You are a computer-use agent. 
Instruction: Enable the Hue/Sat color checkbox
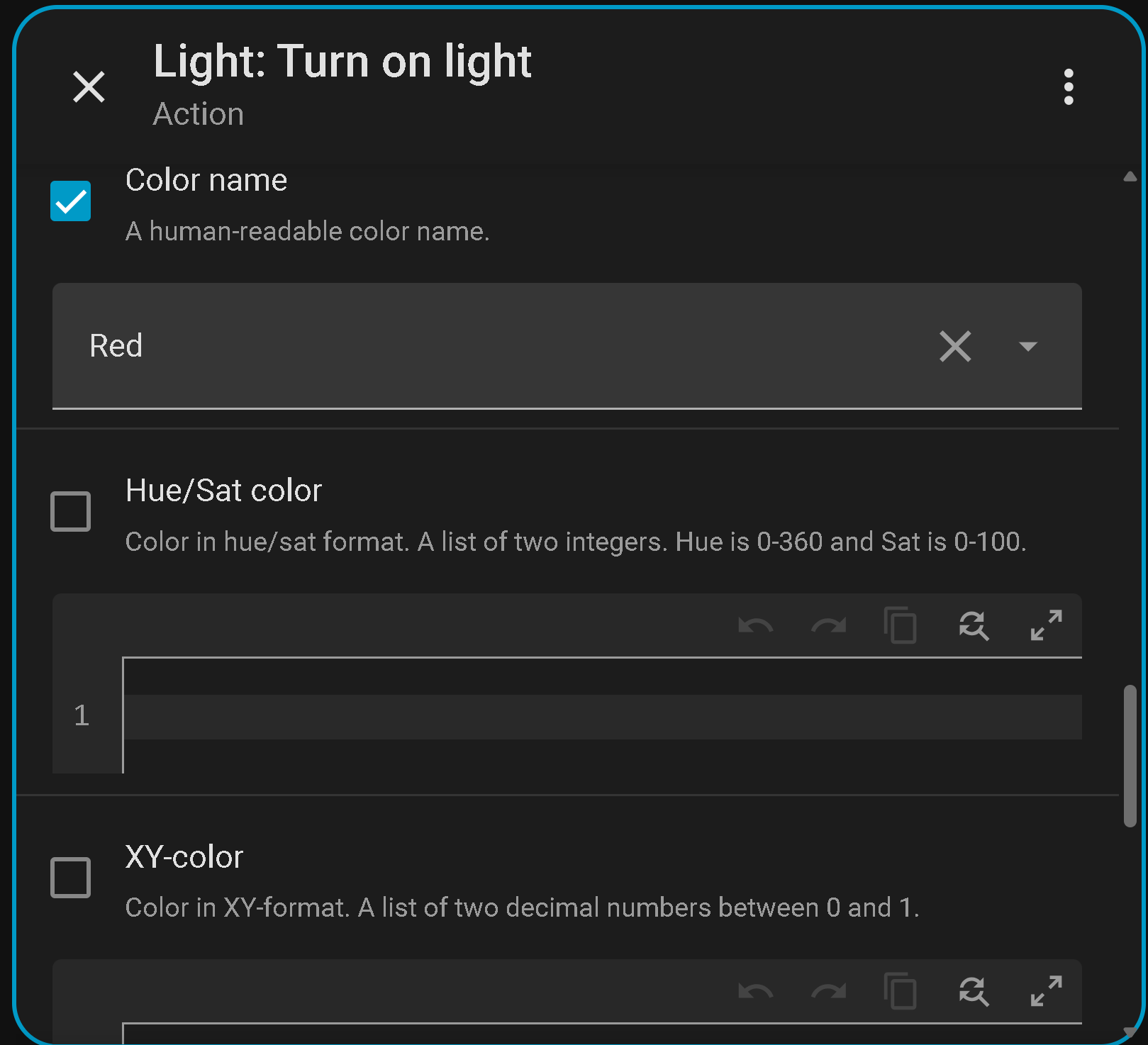click(x=71, y=511)
